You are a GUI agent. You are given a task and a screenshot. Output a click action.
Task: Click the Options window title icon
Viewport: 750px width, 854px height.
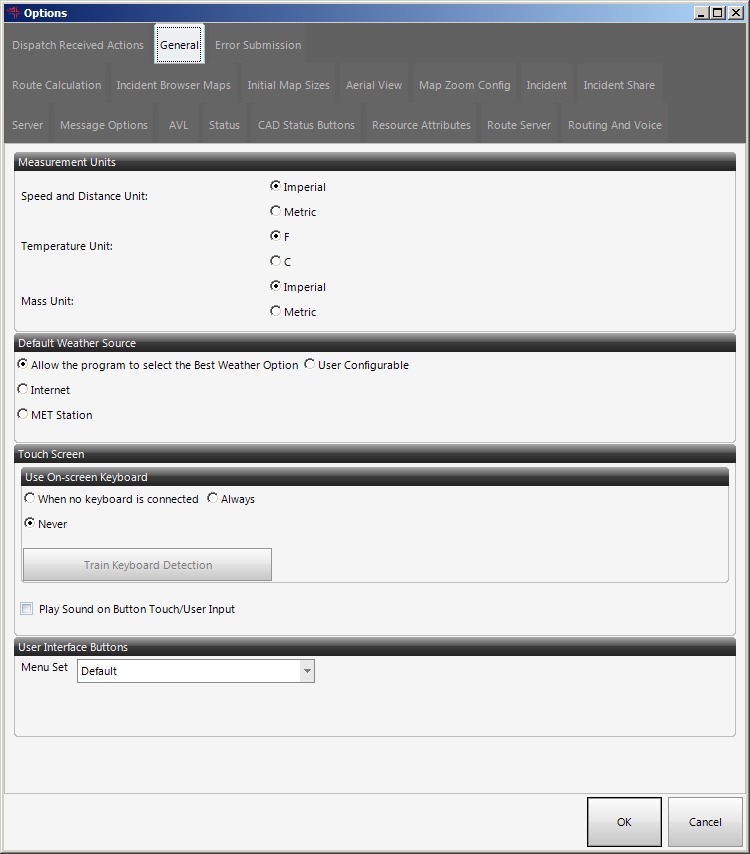coord(13,13)
